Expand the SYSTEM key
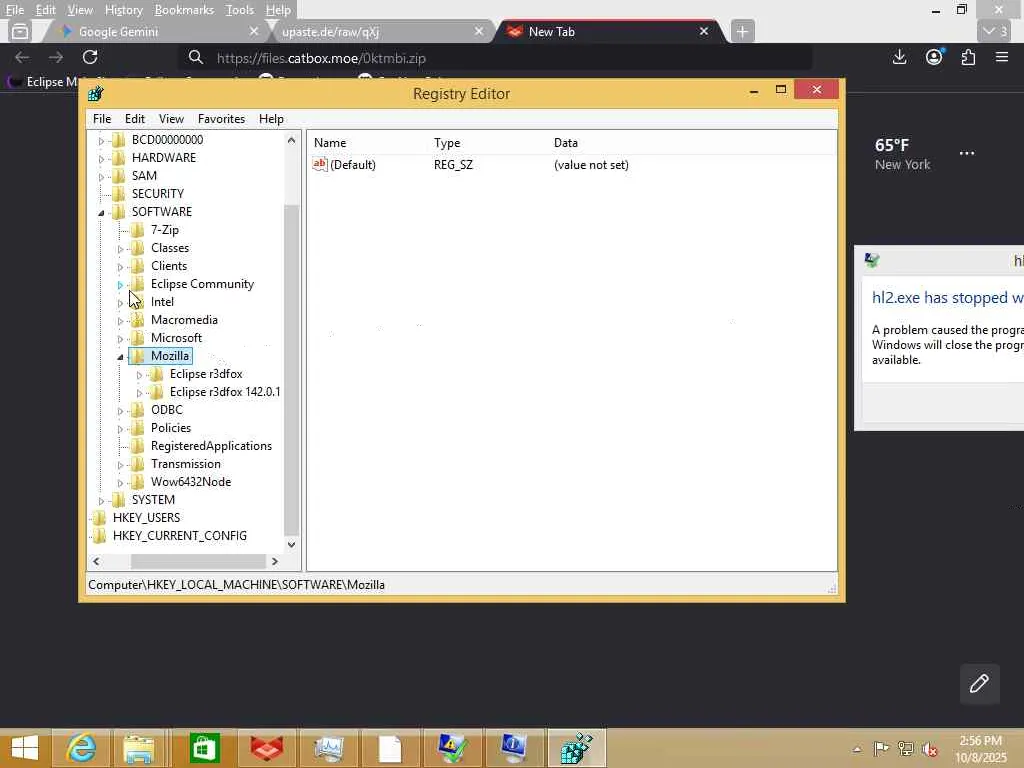1024x768 pixels. click(x=101, y=501)
